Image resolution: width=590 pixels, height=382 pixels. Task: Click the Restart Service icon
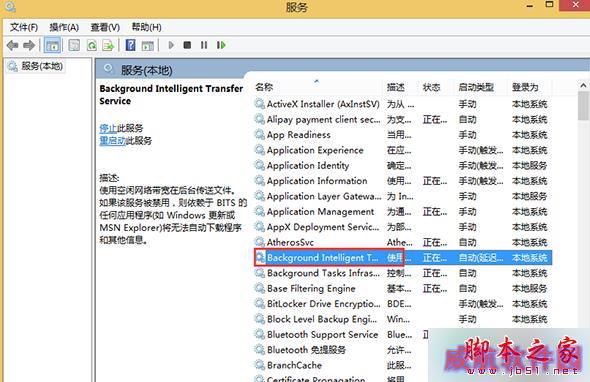tap(221, 45)
